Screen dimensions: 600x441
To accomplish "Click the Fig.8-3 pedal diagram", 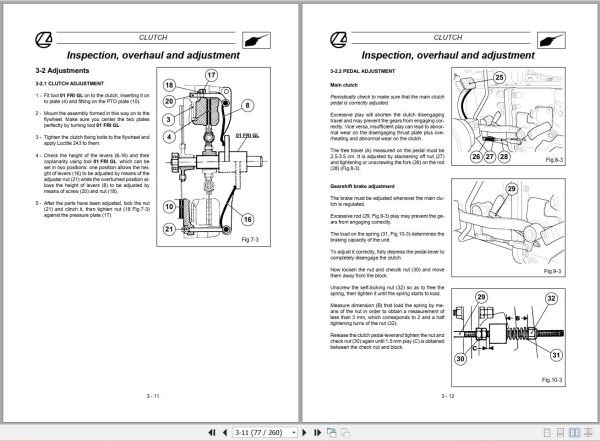I will 509,117.
